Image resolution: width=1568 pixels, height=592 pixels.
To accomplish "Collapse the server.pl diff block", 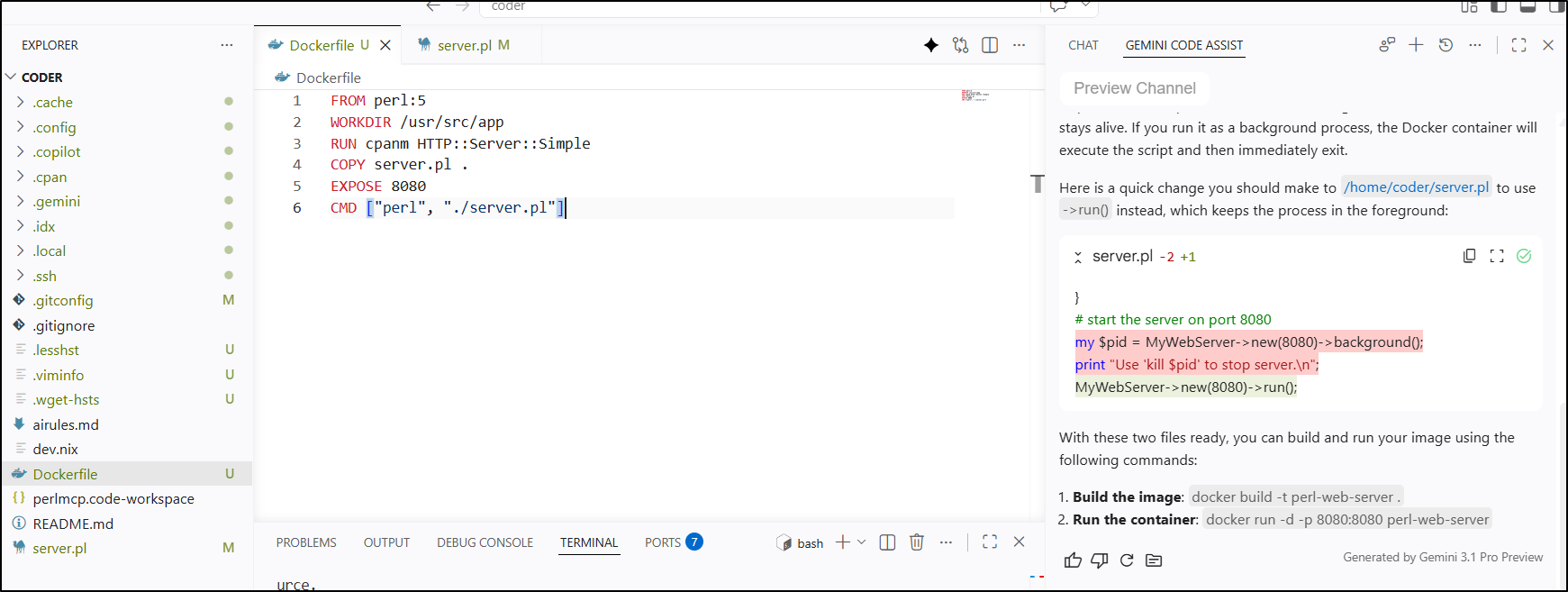I will 1078,257.
